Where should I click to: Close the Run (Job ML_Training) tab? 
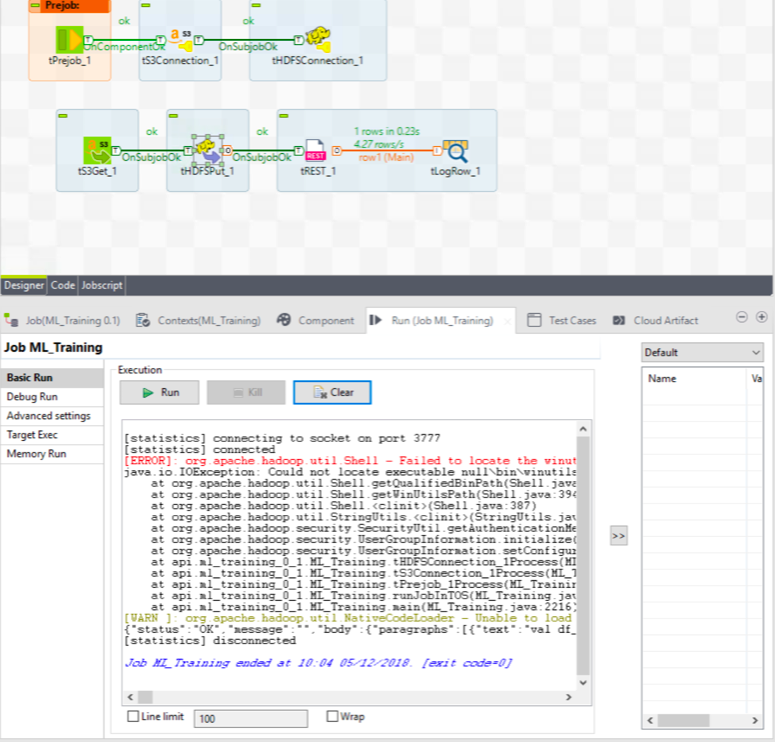pyautogui.click(x=507, y=321)
